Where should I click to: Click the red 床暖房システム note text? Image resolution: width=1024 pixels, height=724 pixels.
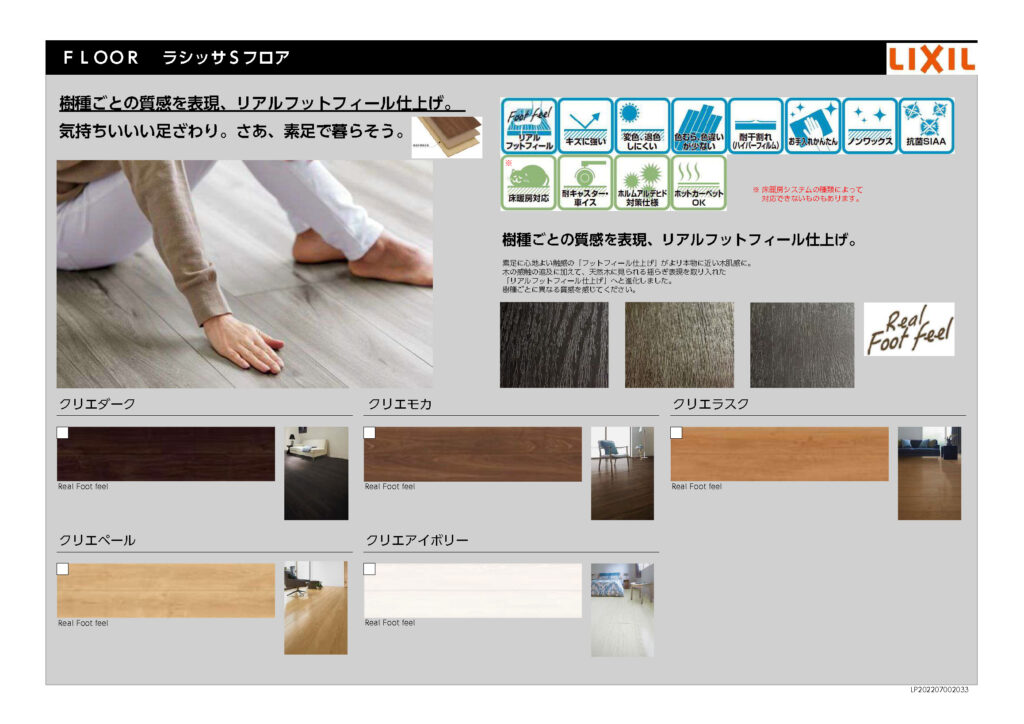(808, 194)
